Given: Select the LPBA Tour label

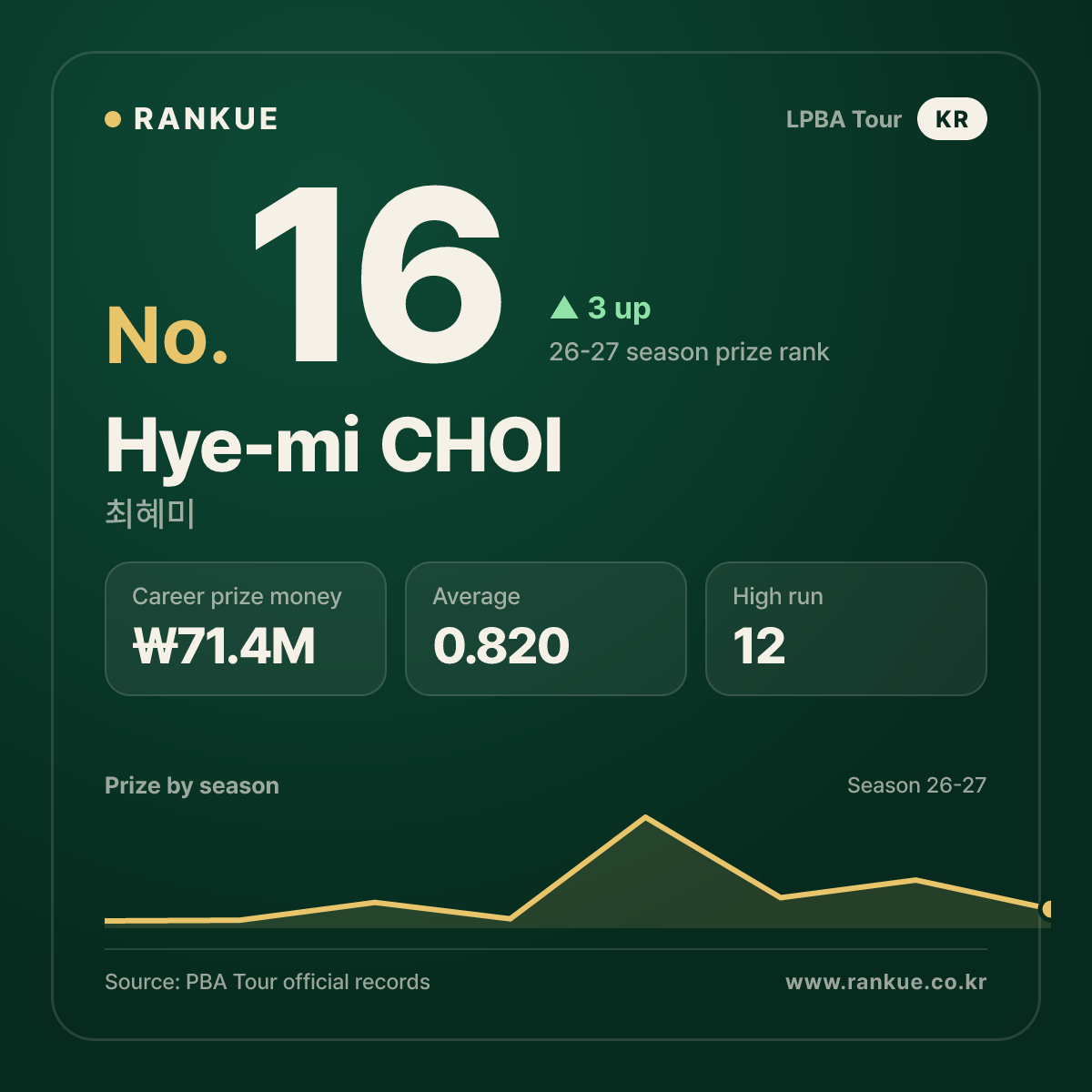Looking at the screenshot, I should (x=844, y=119).
